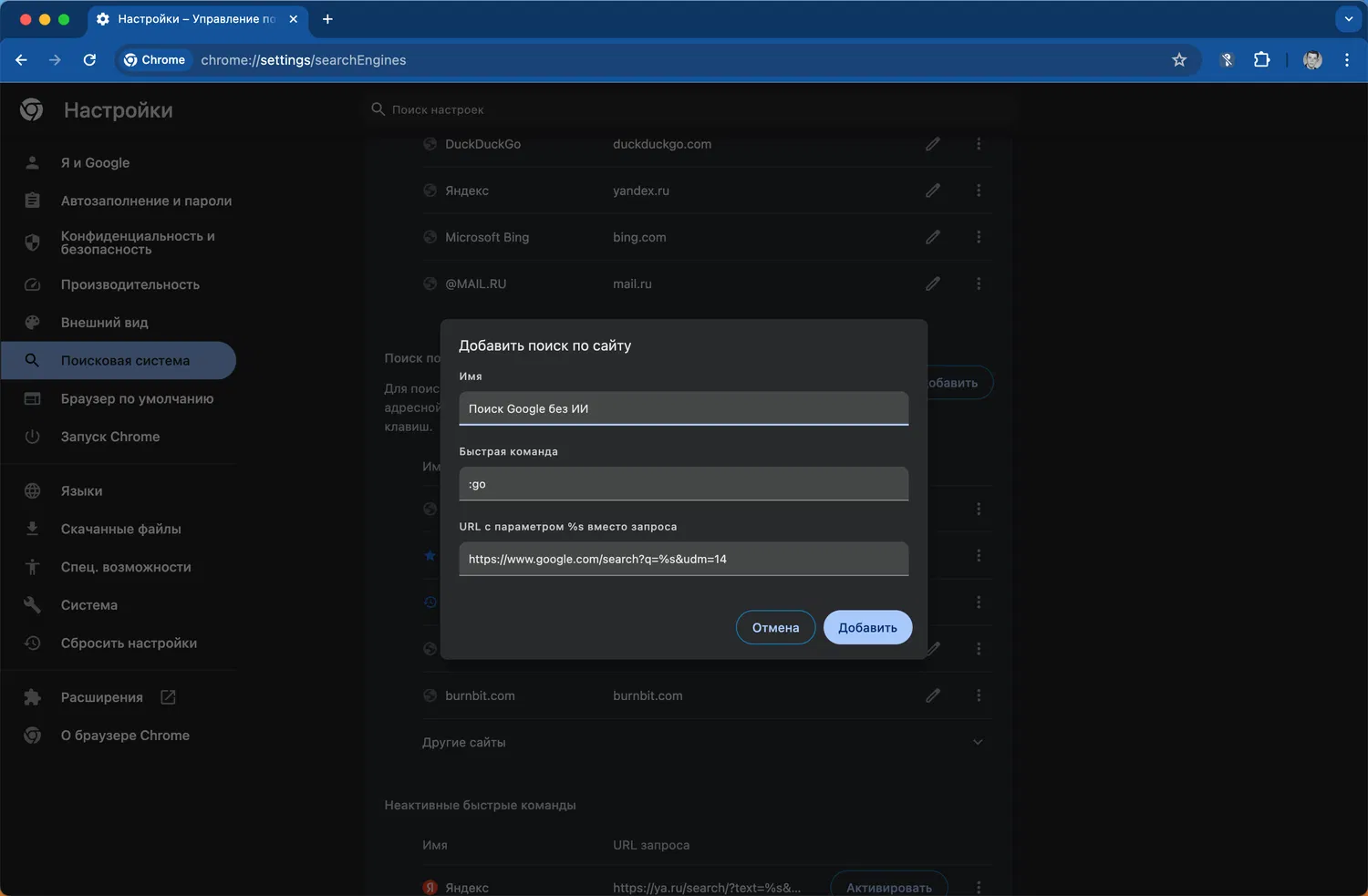
Task: Open the three-dot menu for yandex.ru
Action: coord(979,191)
